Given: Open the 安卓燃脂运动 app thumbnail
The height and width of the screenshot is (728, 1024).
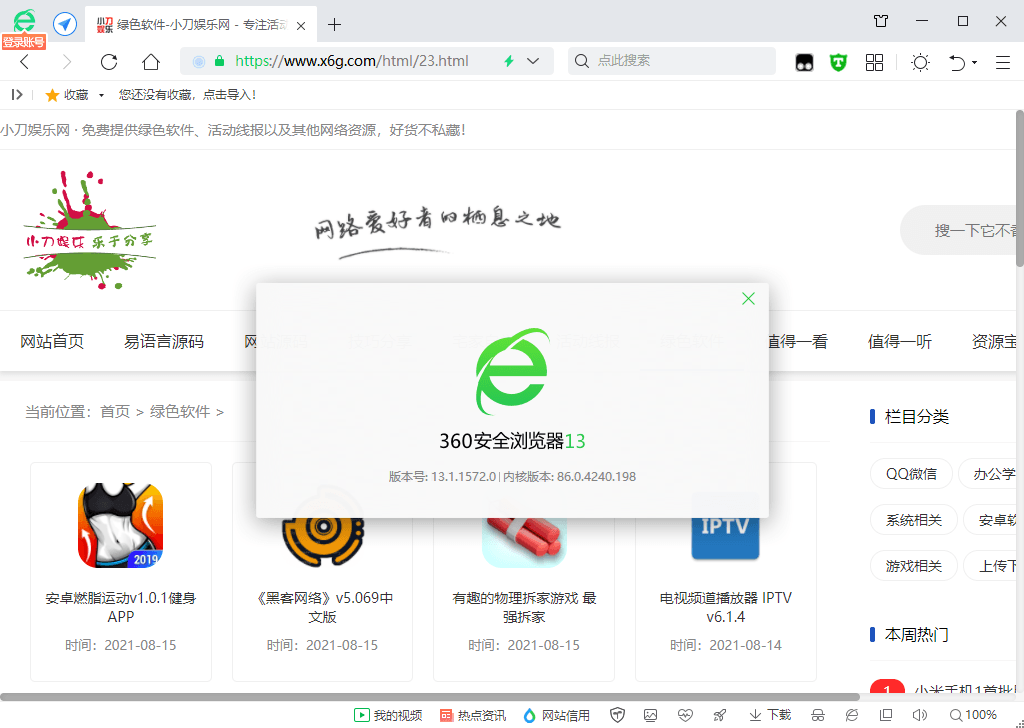Looking at the screenshot, I should point(121,526).
